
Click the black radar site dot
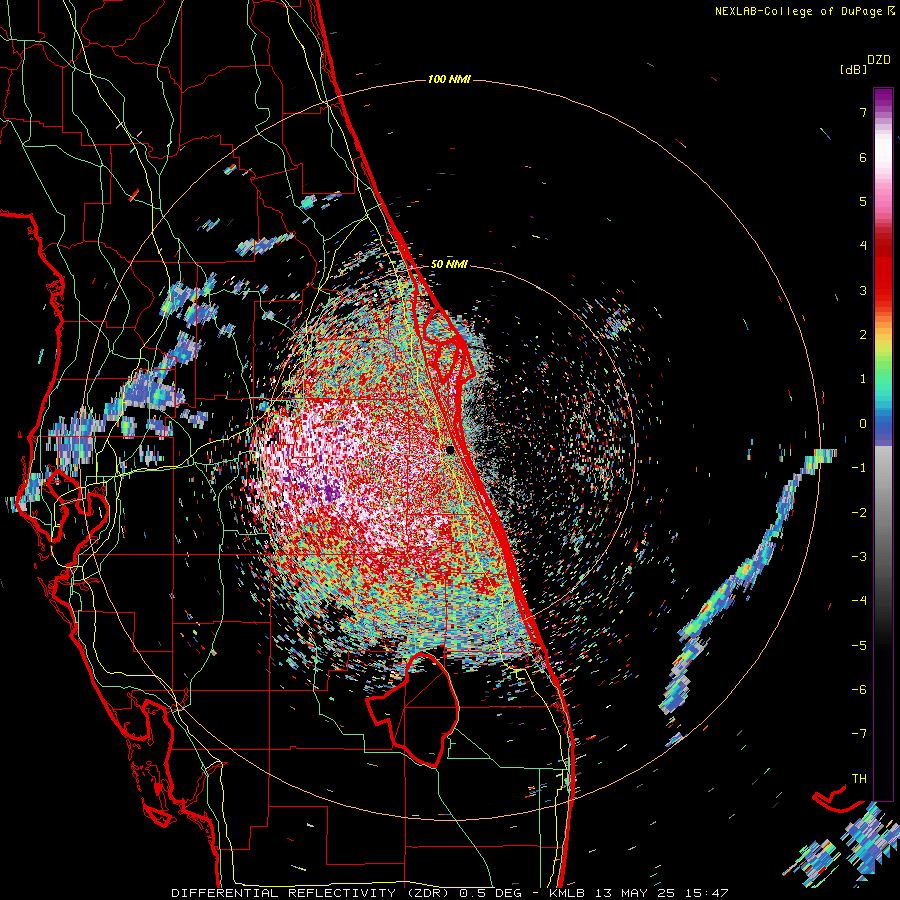click(x=450, y=450)
